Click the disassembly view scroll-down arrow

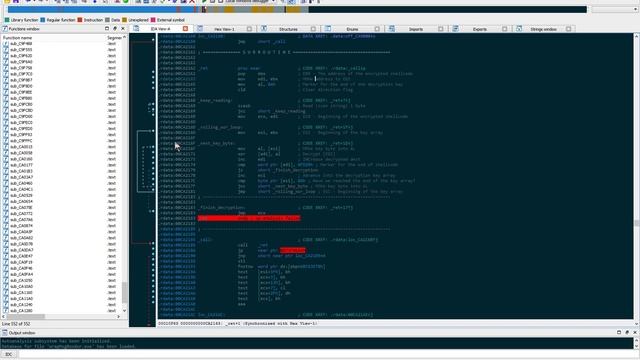(x=636, y=324)
